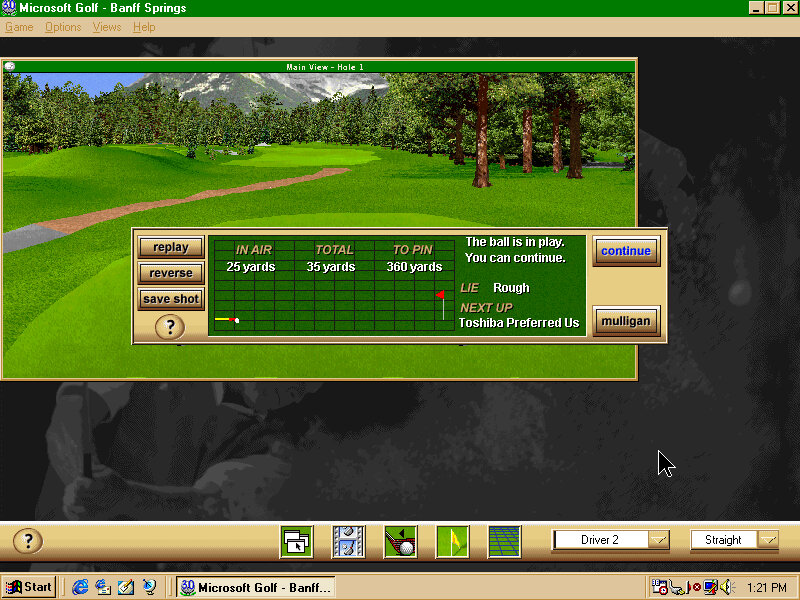Click the continue button
800x600 pixels.
(x=626, y=251)
